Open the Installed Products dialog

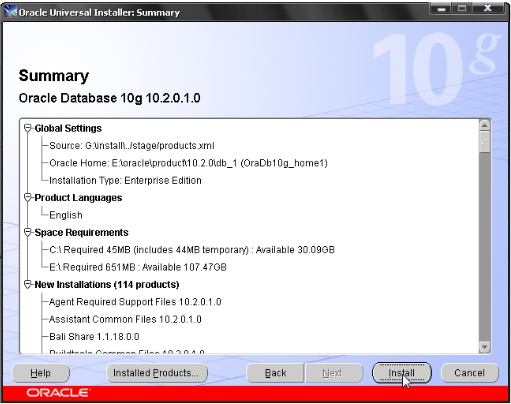click(x=156, y=373)
